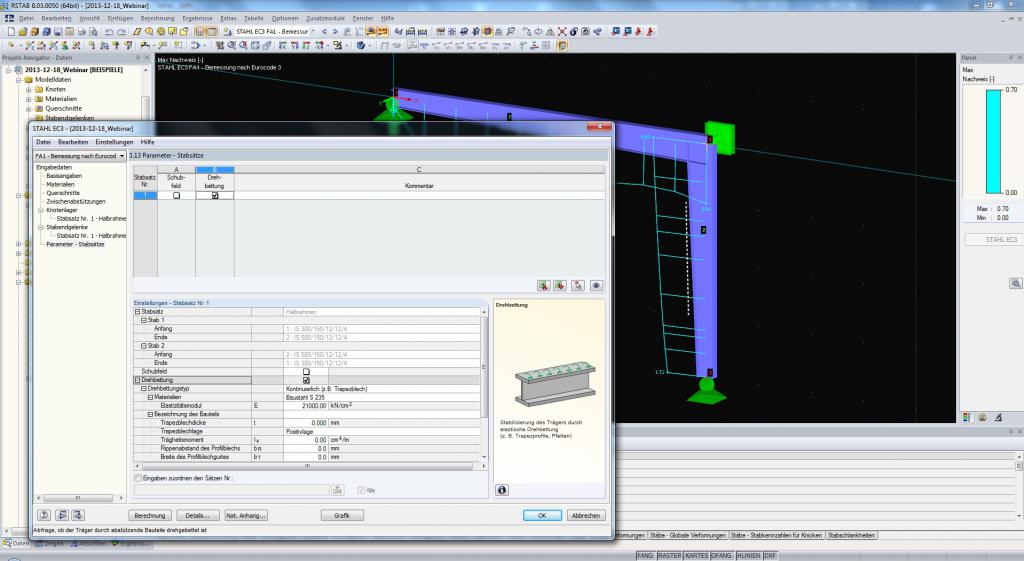Click the save diskette toolbar icon

(58, 31)
